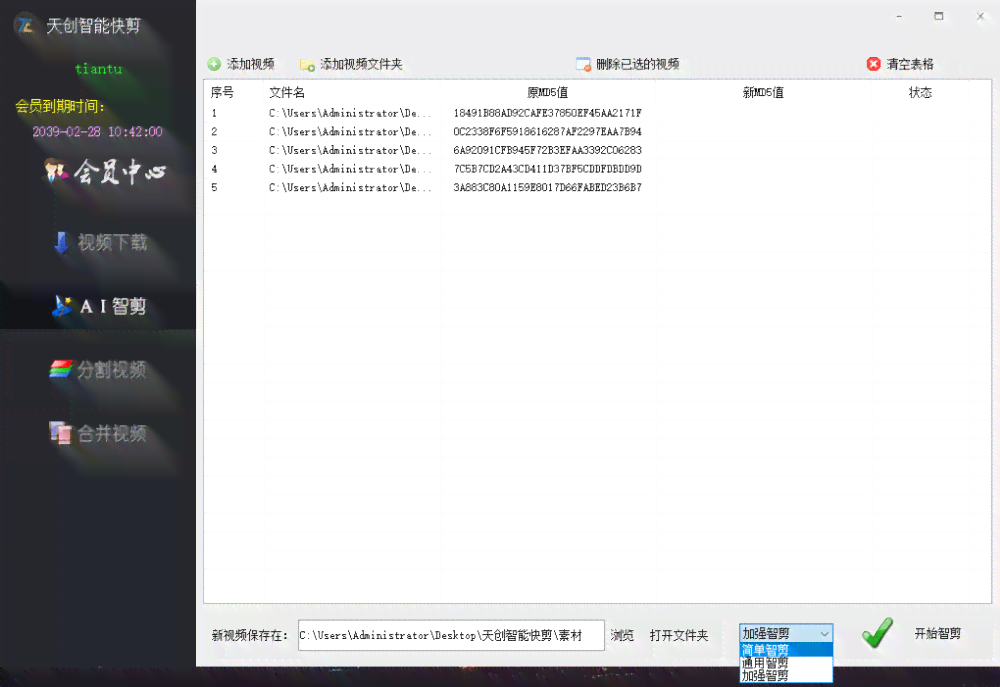The image size is (1000, 687).
Task: Click the tiantu username text
Action: coord(98,69)
